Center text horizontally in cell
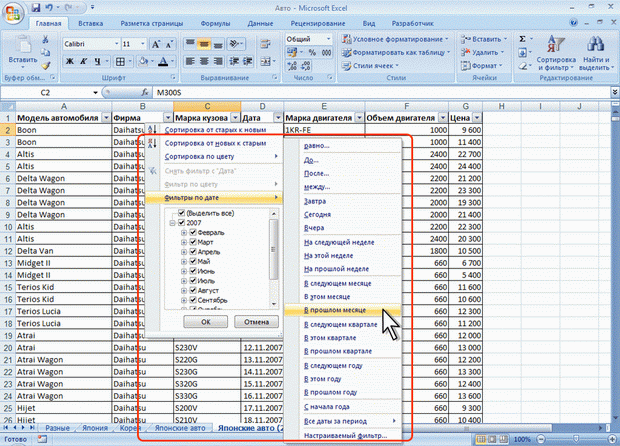The image size is (620, 446). (x=204, y=61)
